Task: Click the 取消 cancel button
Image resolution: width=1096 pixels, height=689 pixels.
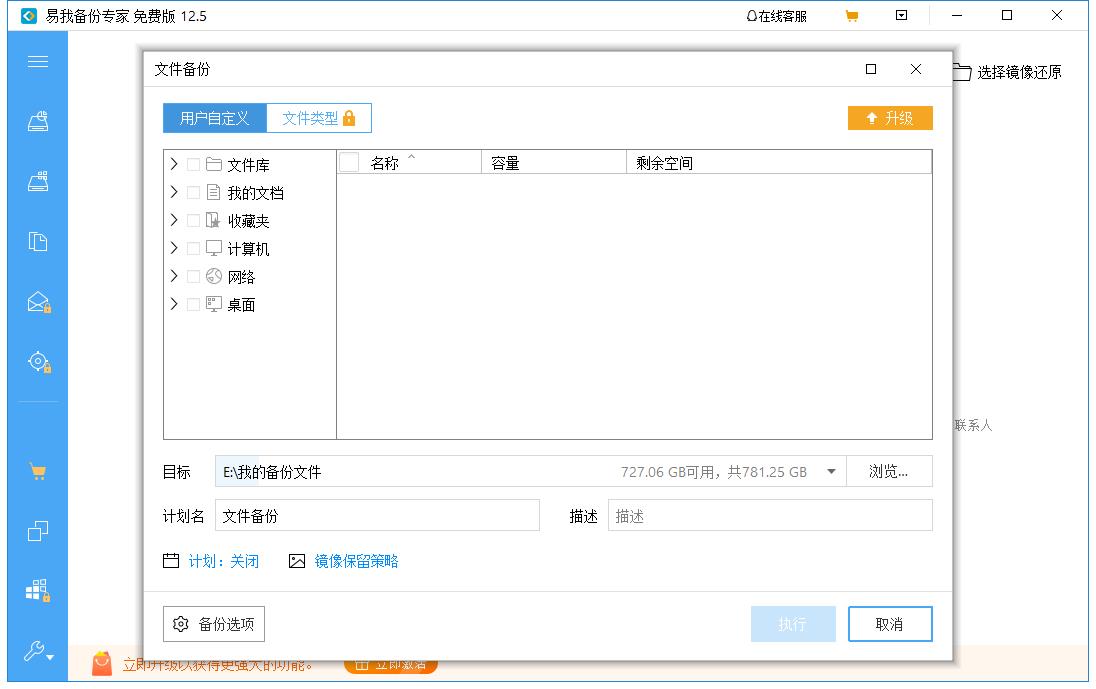Action: [x=890, y=624]
